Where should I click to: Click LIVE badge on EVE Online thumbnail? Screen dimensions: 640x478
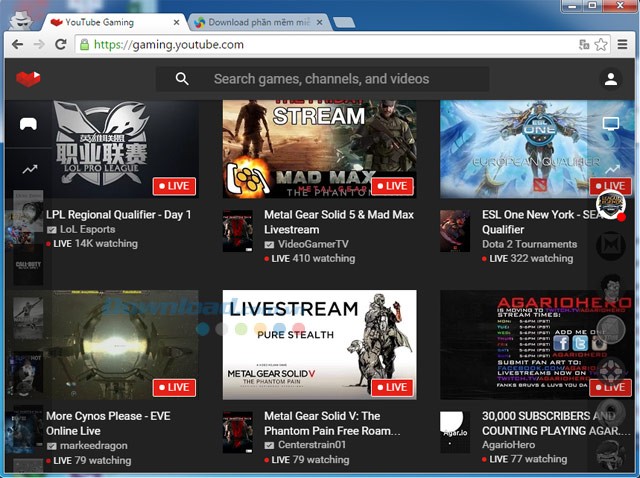pyautogui.click(x=174, y=387)
